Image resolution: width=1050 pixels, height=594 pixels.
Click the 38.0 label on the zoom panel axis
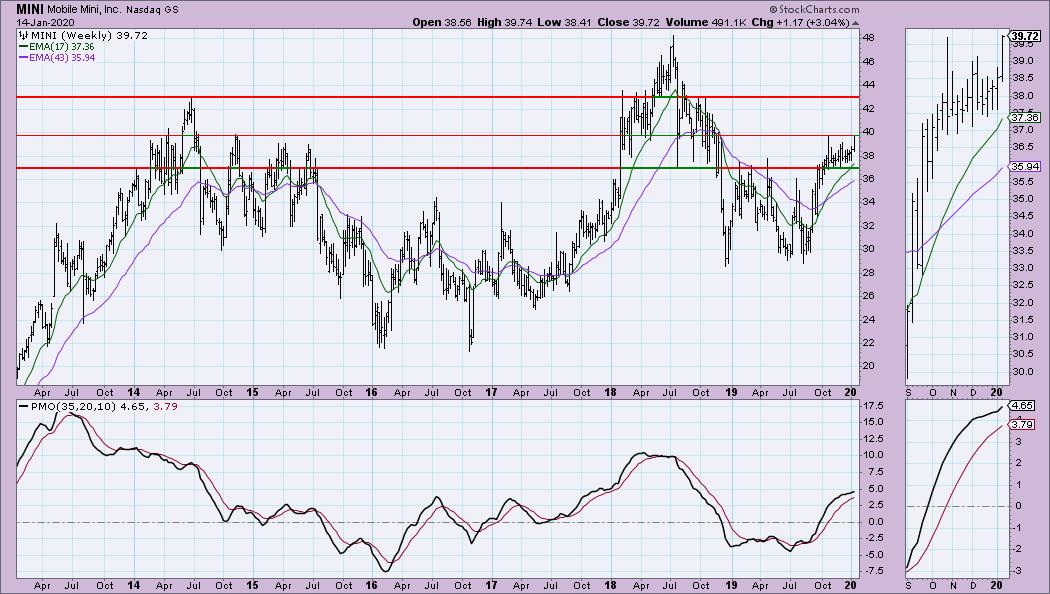[1023, 96]
